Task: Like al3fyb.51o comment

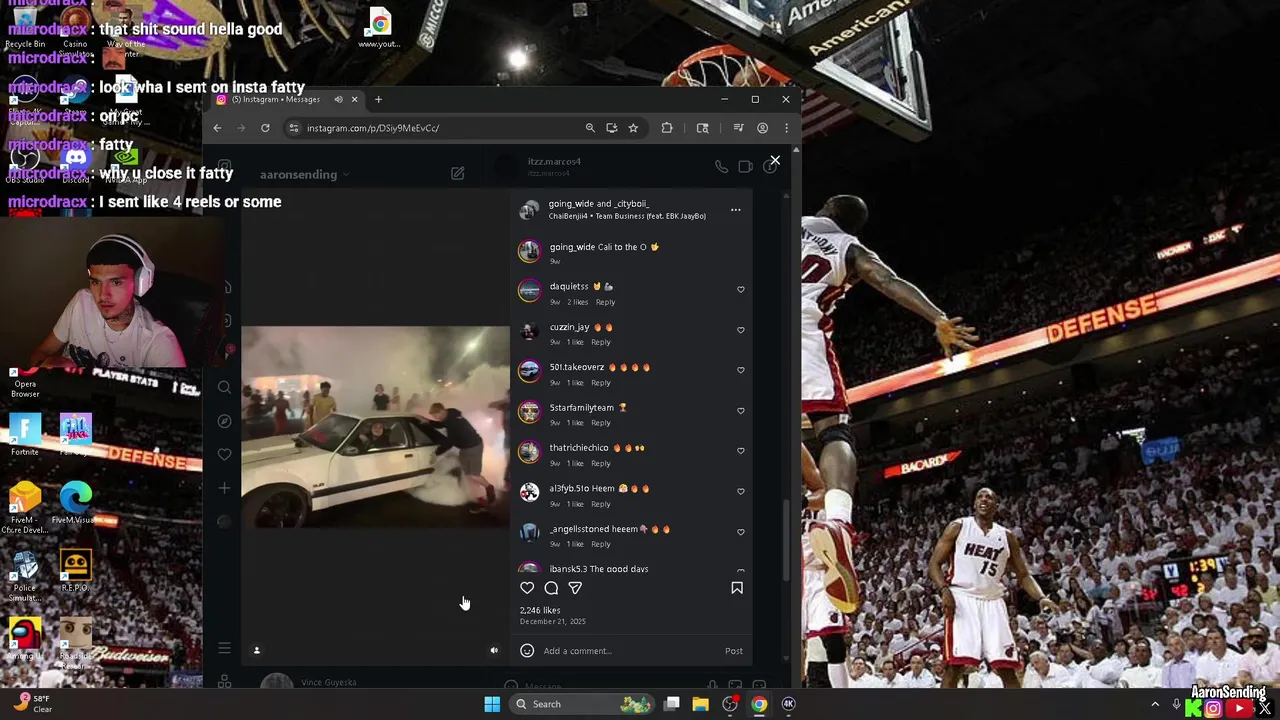Action: pos(741,492)
